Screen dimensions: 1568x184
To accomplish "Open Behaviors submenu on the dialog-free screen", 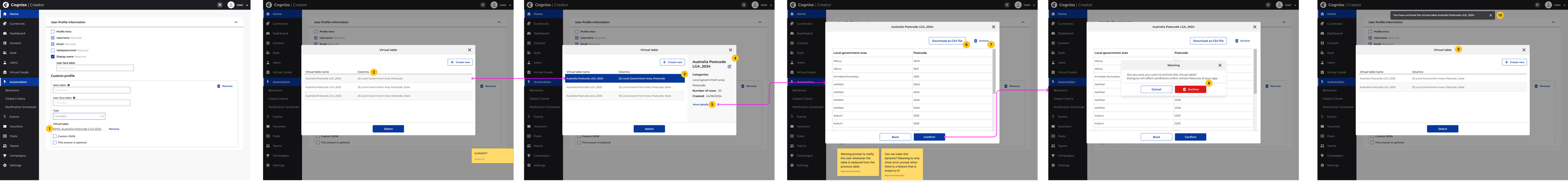I will coord(12,90).
